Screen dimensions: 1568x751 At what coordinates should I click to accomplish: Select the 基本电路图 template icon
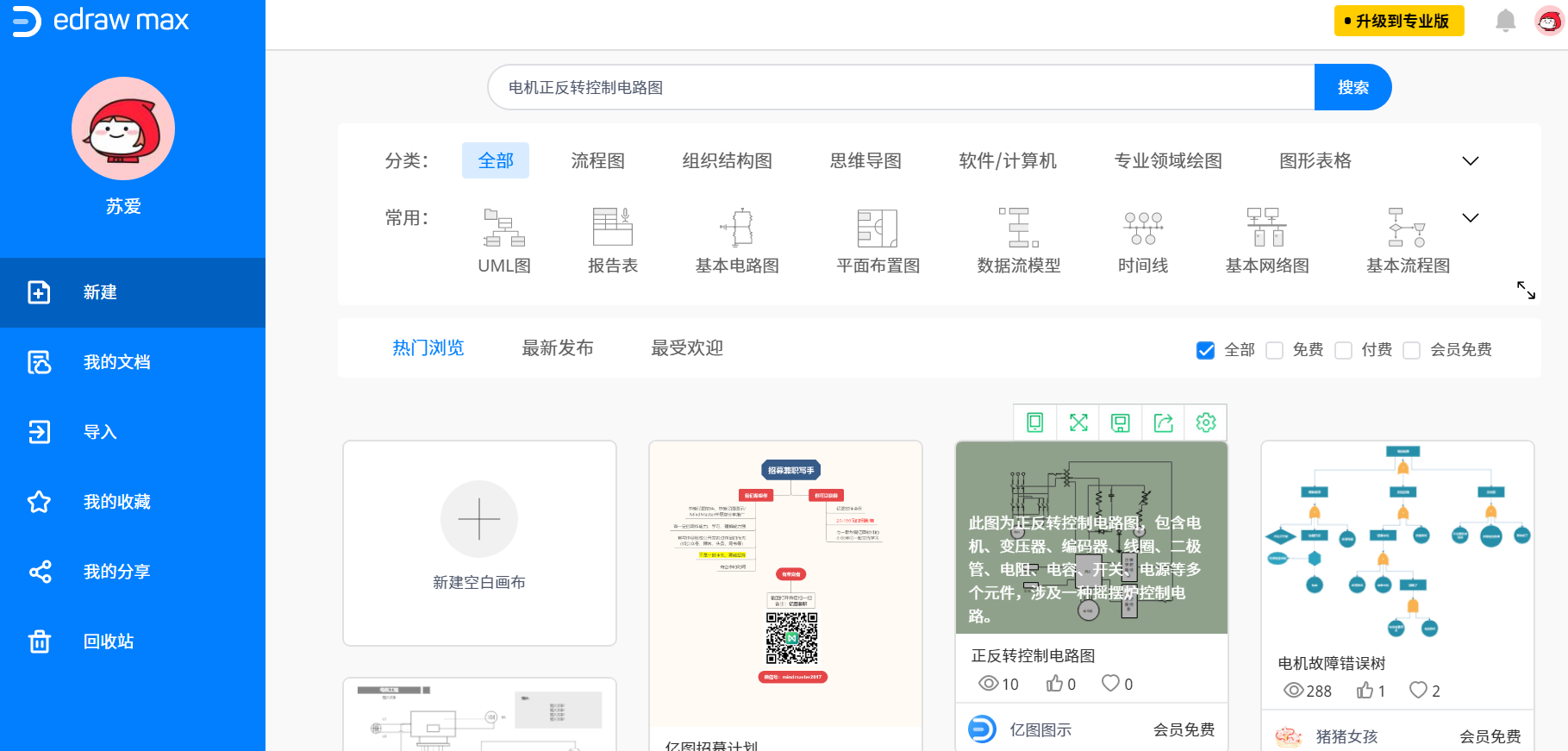[x=737, y=228]
